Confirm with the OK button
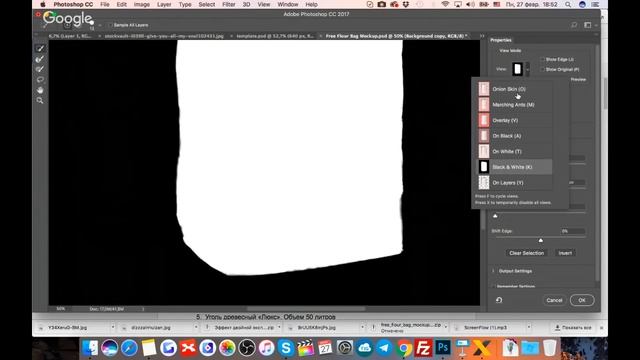This screenshot has height=360, width=640. pyautogui.click(x=582, y=300)
